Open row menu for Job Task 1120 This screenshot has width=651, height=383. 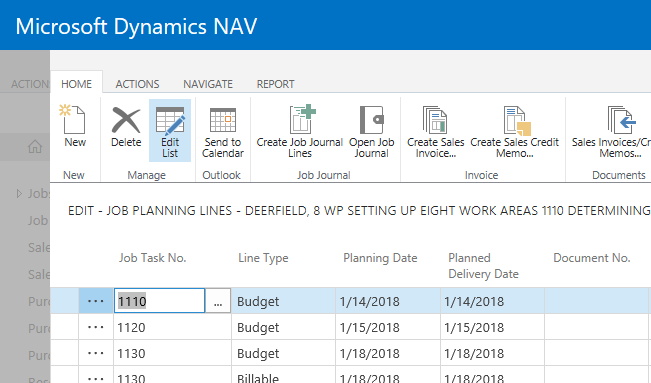(x=95, y=327)
